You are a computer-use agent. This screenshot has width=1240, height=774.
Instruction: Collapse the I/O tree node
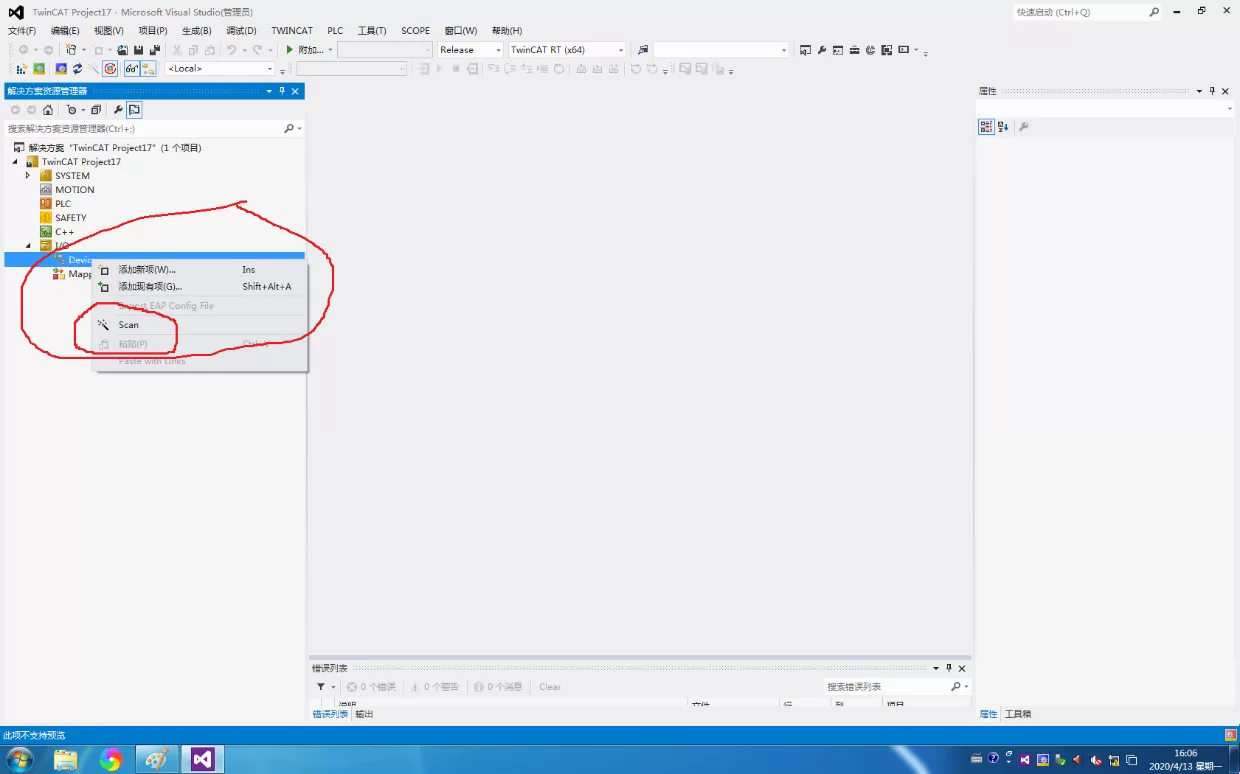pyautogui.click(x=28, y=246)
